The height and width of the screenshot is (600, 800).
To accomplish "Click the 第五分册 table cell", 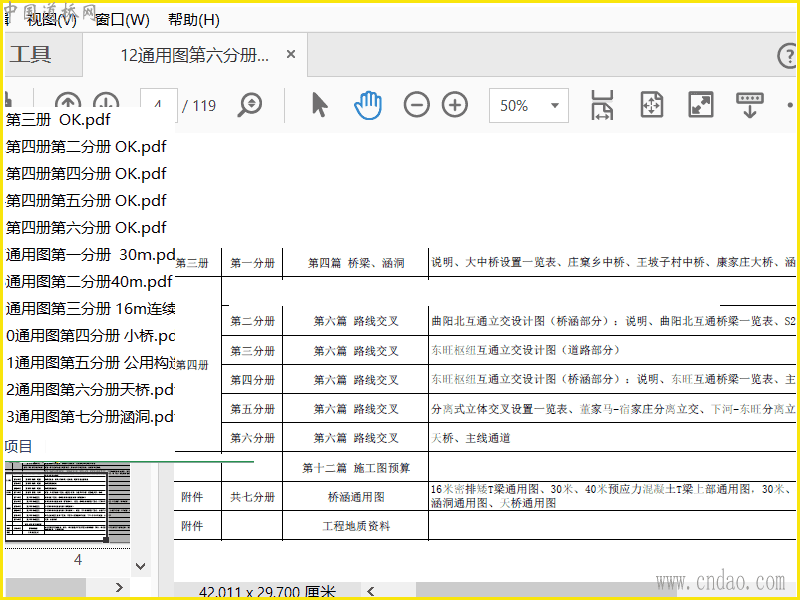I will tap(252, 409).
